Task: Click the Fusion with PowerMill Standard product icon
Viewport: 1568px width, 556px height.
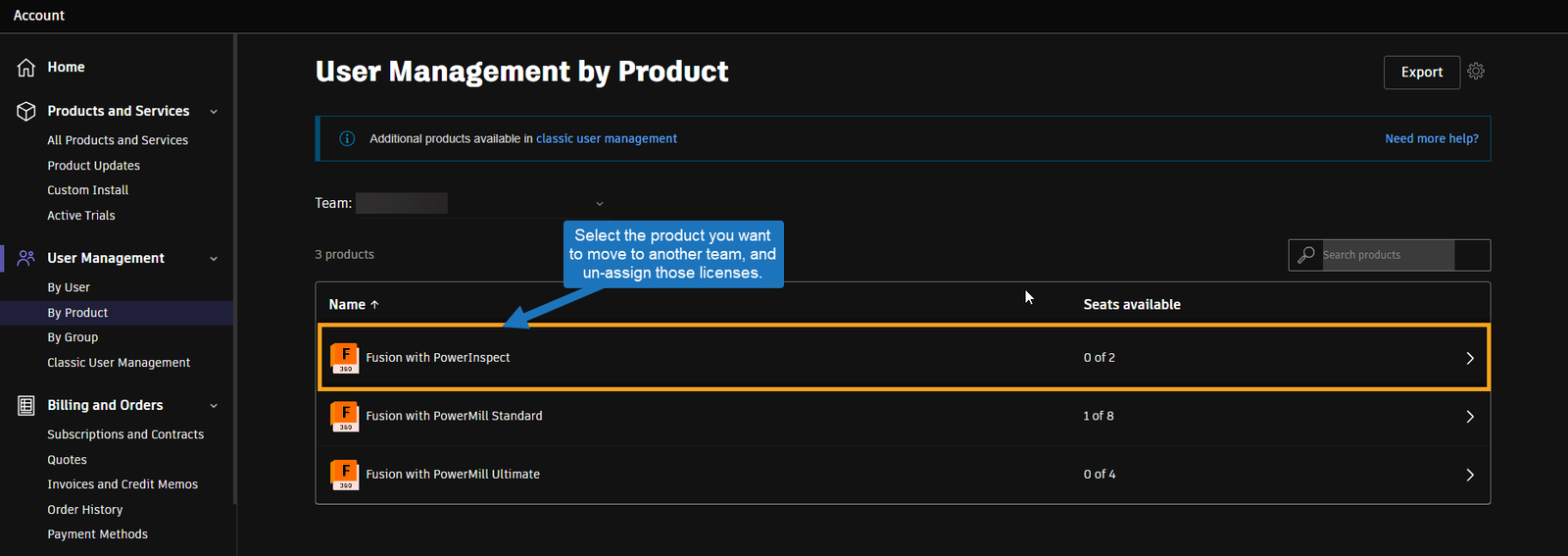Action: pyautogui.click(x=345, y=416)
